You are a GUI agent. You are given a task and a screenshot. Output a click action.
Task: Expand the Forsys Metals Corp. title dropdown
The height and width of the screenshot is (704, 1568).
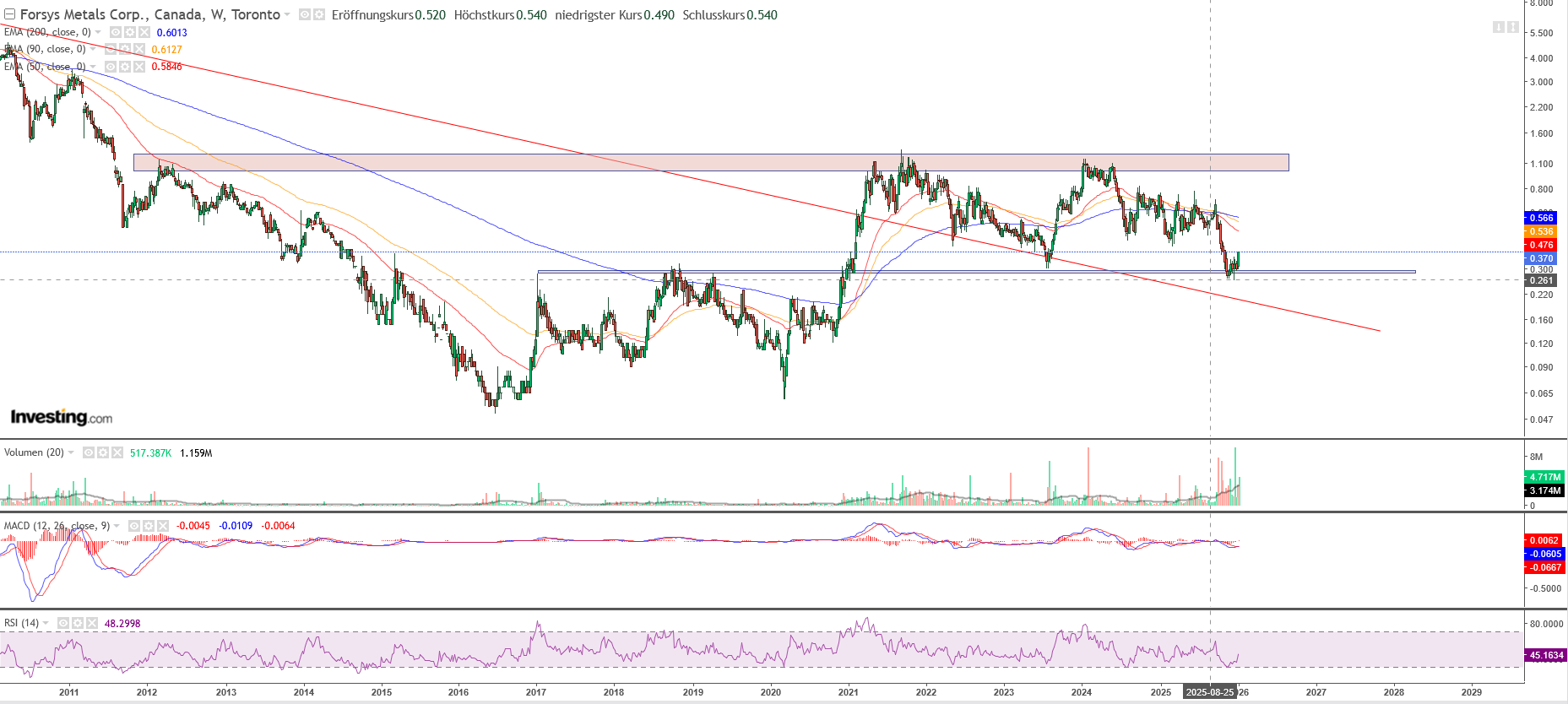click(x=287, y=14)
